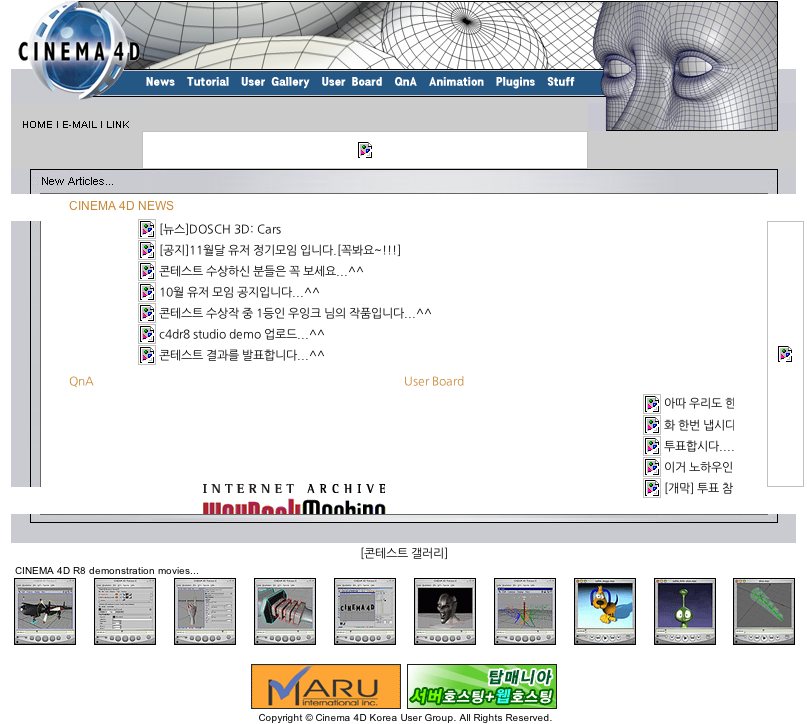807x724 pixels.
Task: Open c4dr8 studio demo 업로드 article
Action: click(x=242, y=334)
